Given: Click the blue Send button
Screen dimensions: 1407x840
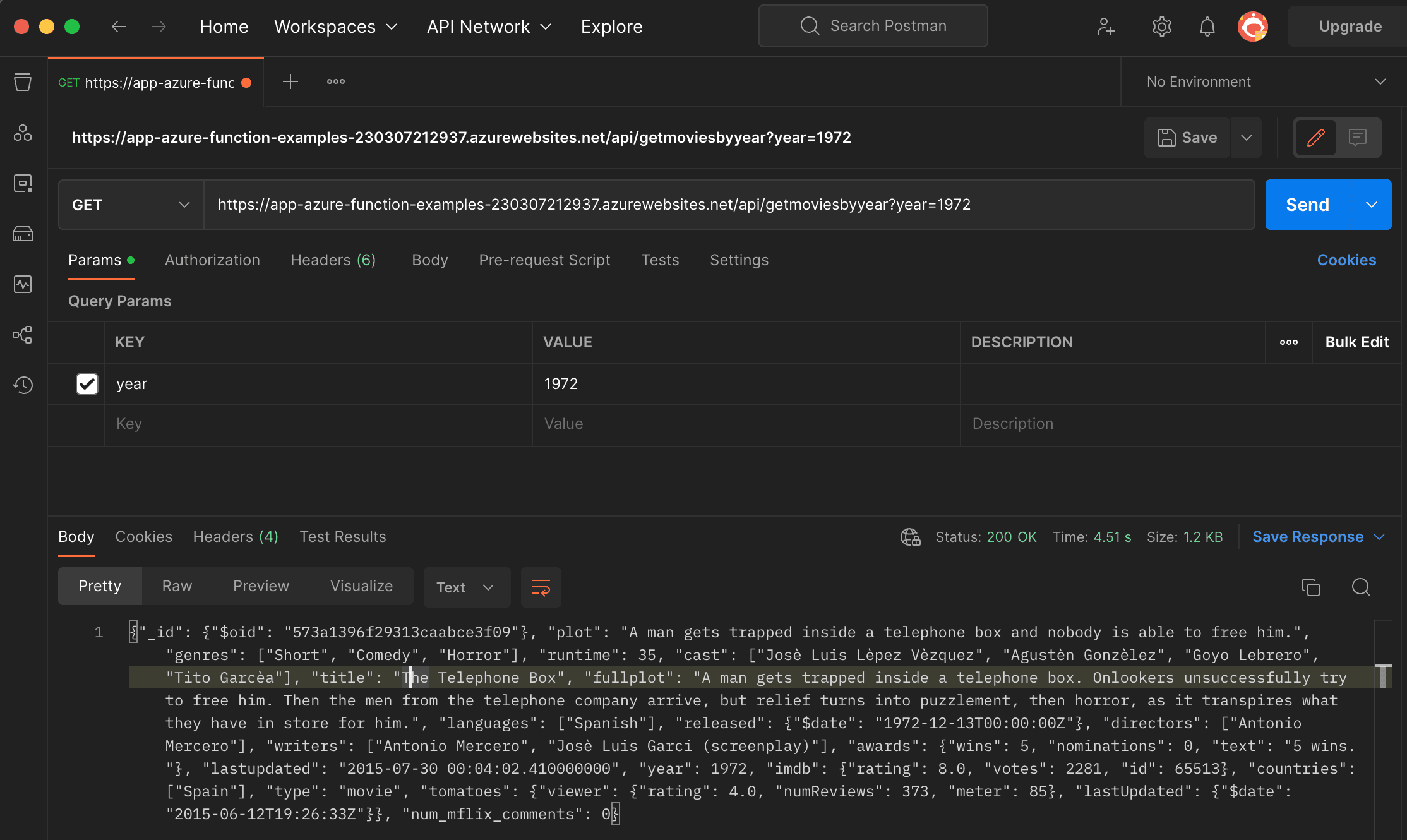Looking at the screenshot, I should pos(1307,205).
